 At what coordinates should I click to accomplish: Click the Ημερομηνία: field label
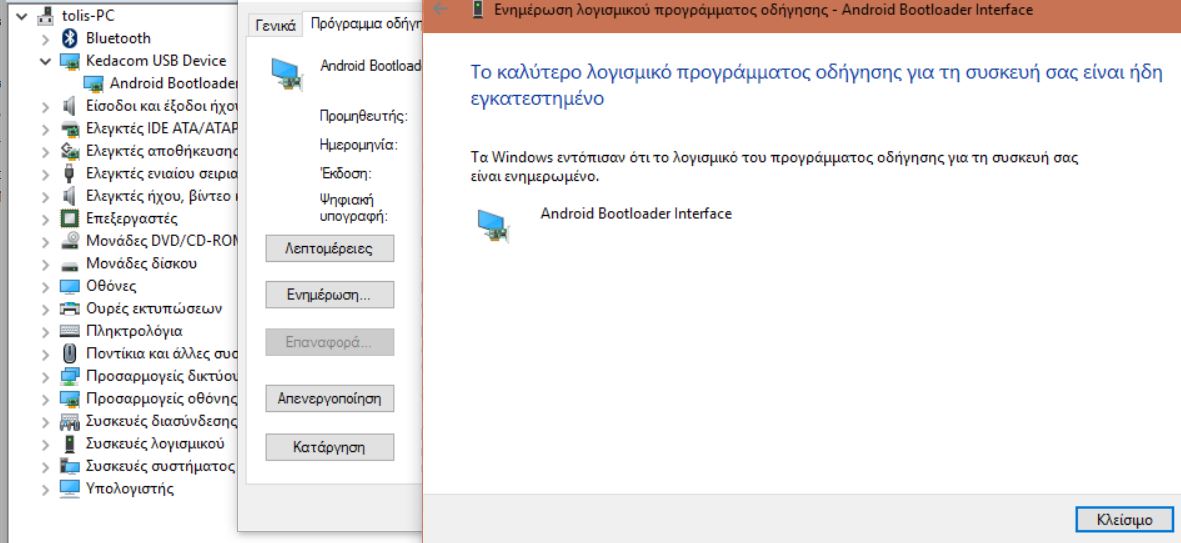pos(359,145)
